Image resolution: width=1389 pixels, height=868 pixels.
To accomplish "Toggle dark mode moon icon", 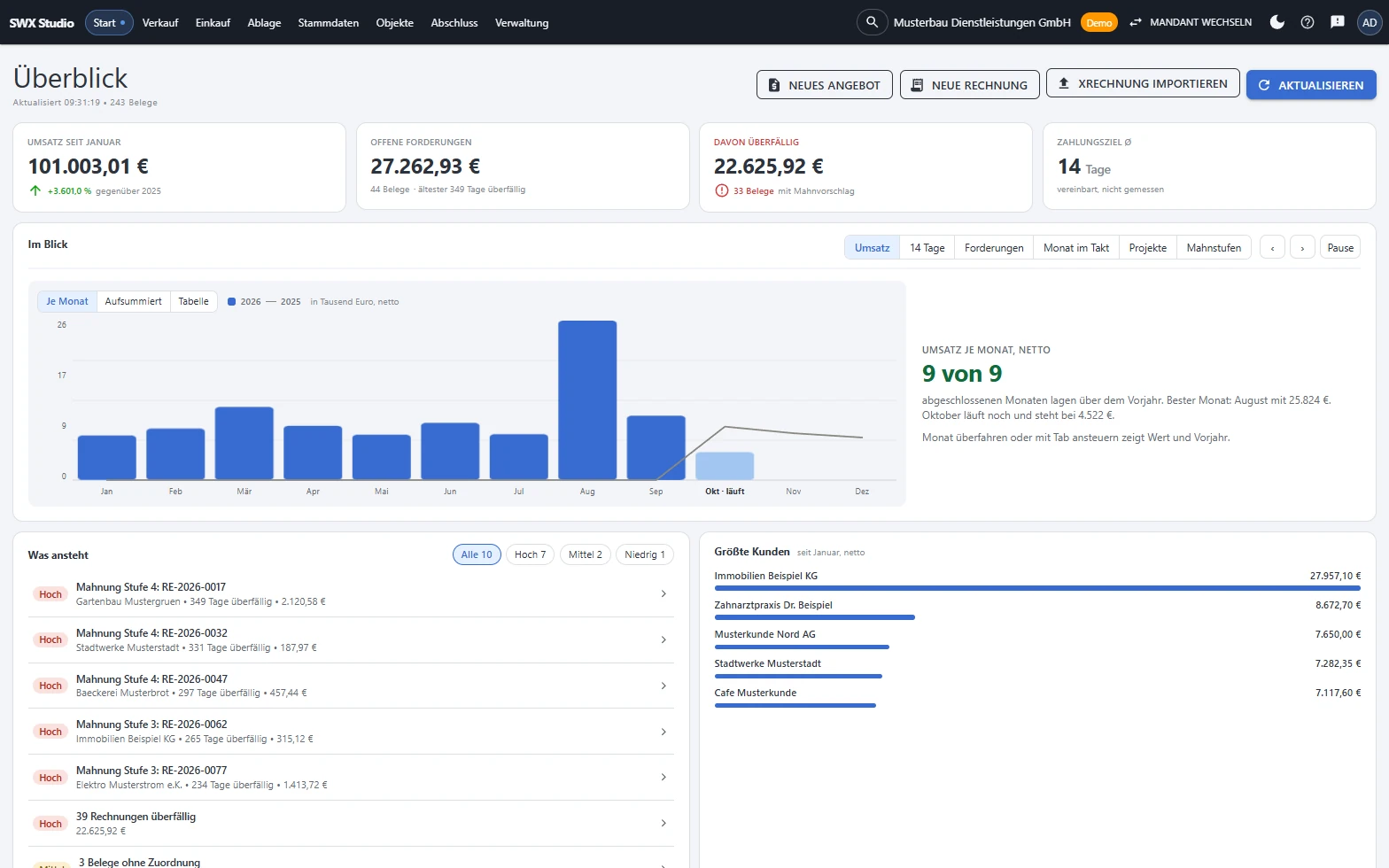I will click(x=1277, y=22).
